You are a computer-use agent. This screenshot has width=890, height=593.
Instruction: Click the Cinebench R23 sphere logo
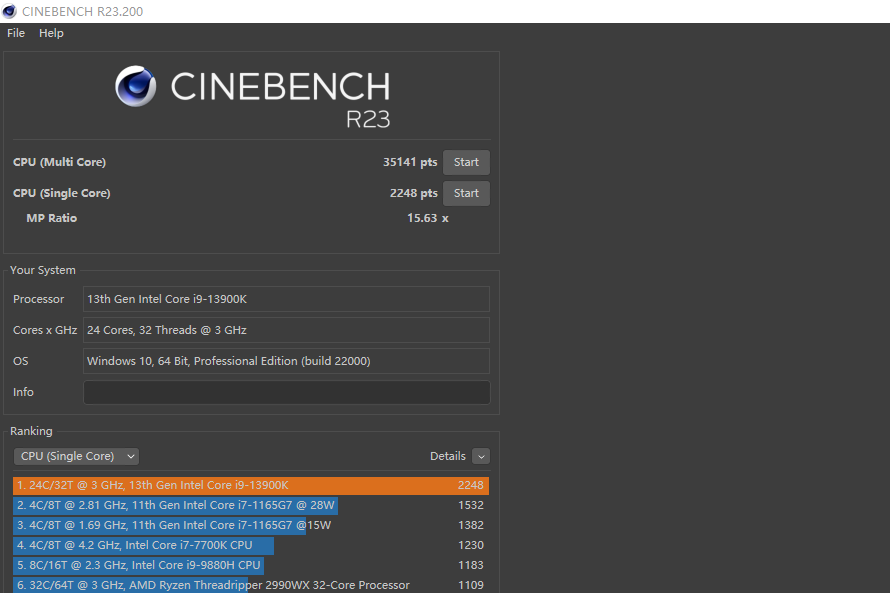click(135, 86)
